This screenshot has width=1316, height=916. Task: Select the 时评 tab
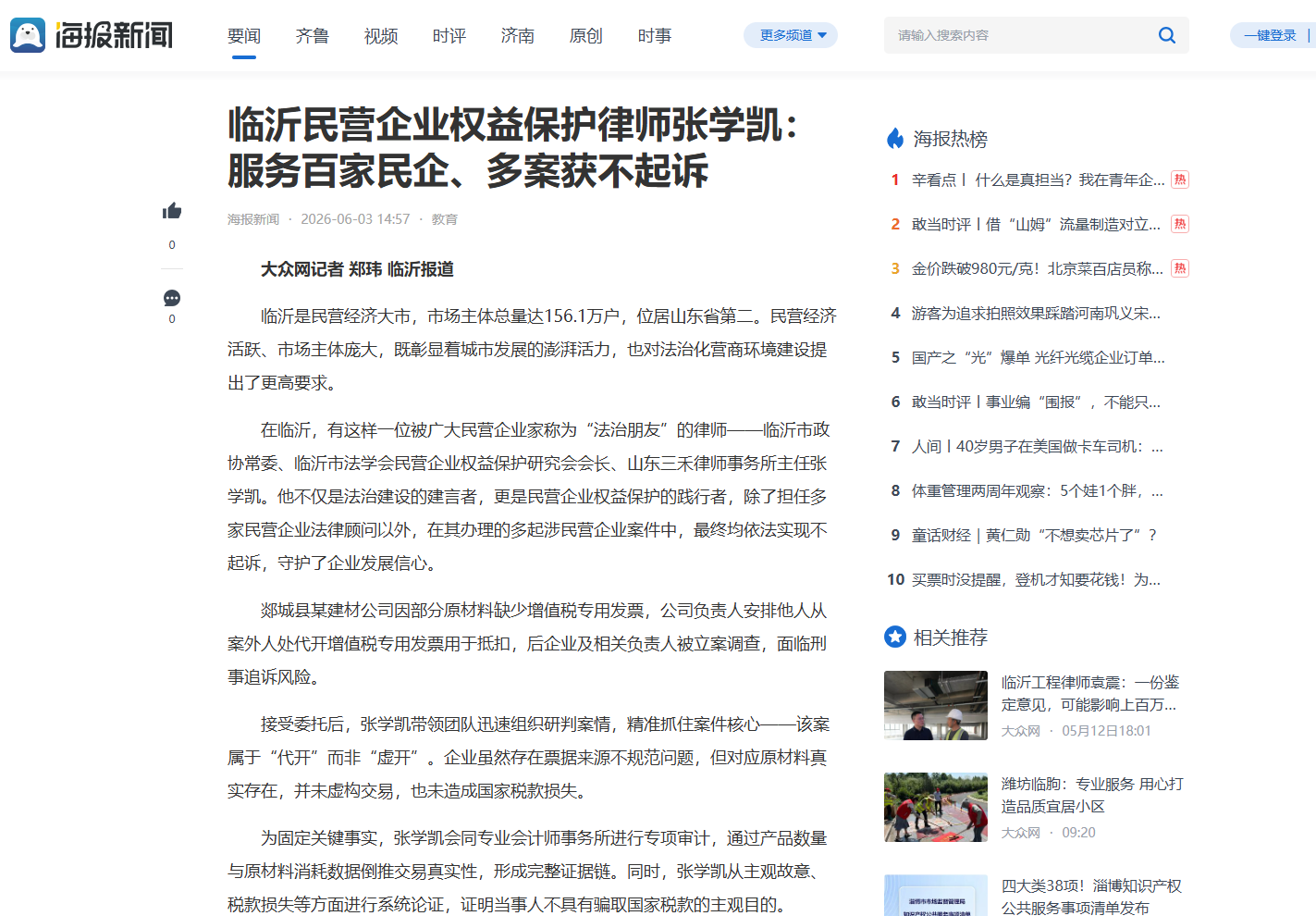coord(449,36)
